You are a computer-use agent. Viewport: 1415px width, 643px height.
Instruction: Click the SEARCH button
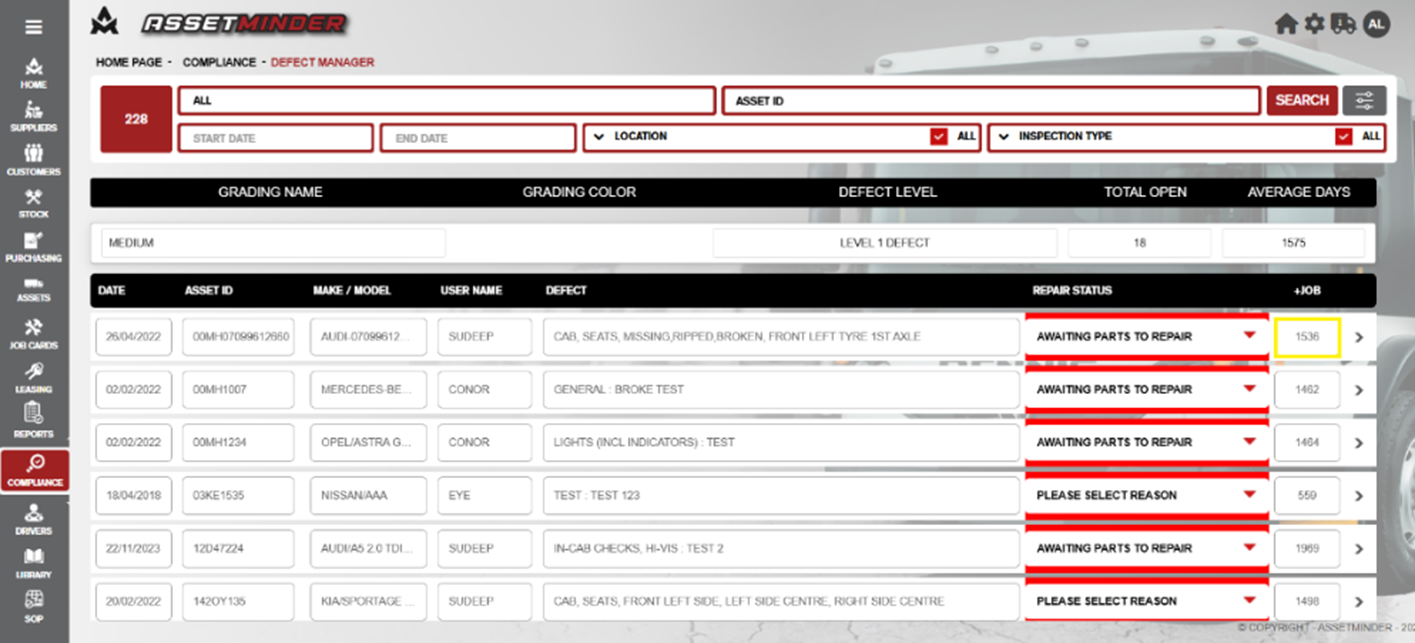click(x=1302, y=100)
